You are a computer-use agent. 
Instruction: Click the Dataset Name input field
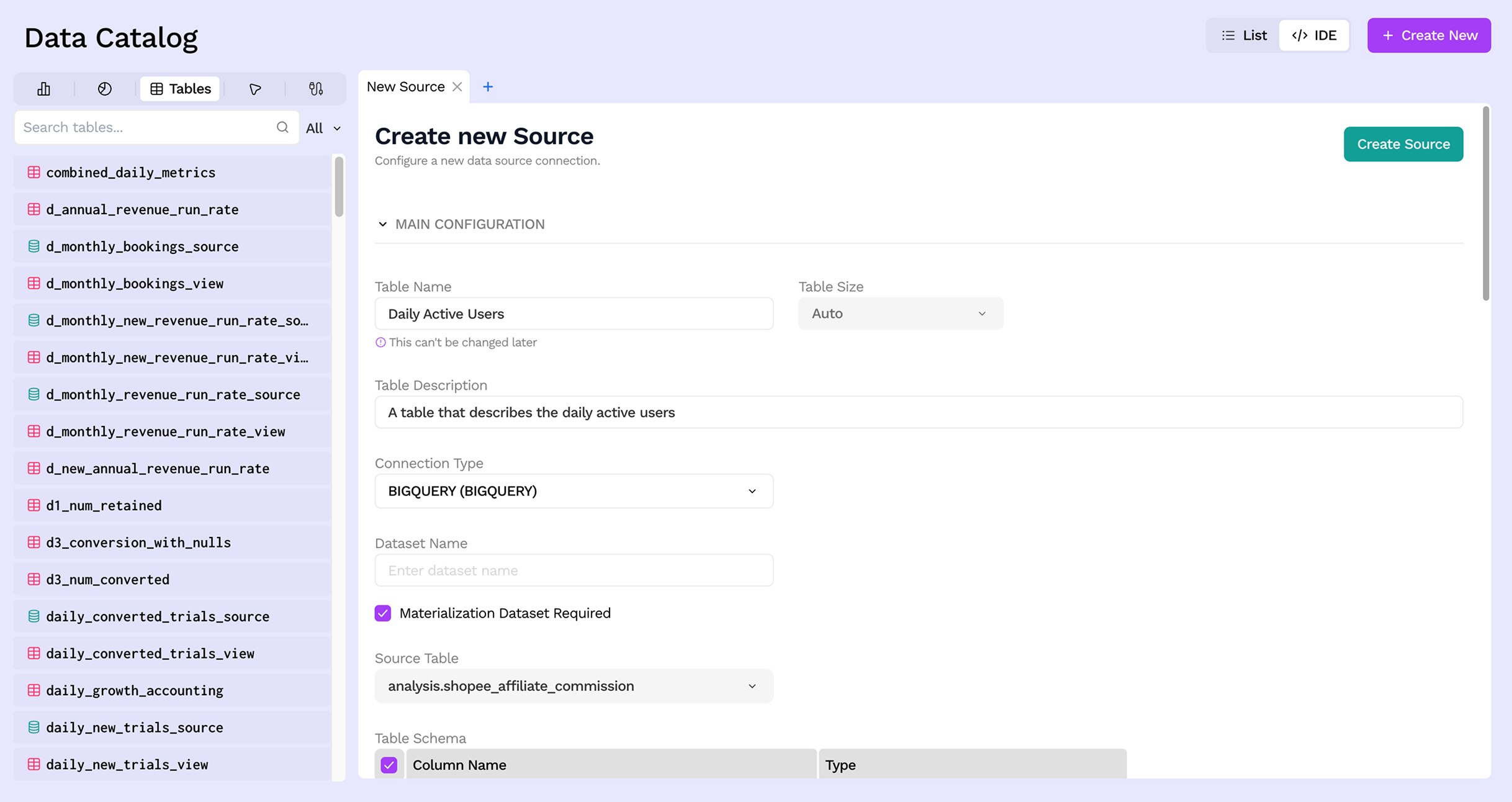click(574, 570)
